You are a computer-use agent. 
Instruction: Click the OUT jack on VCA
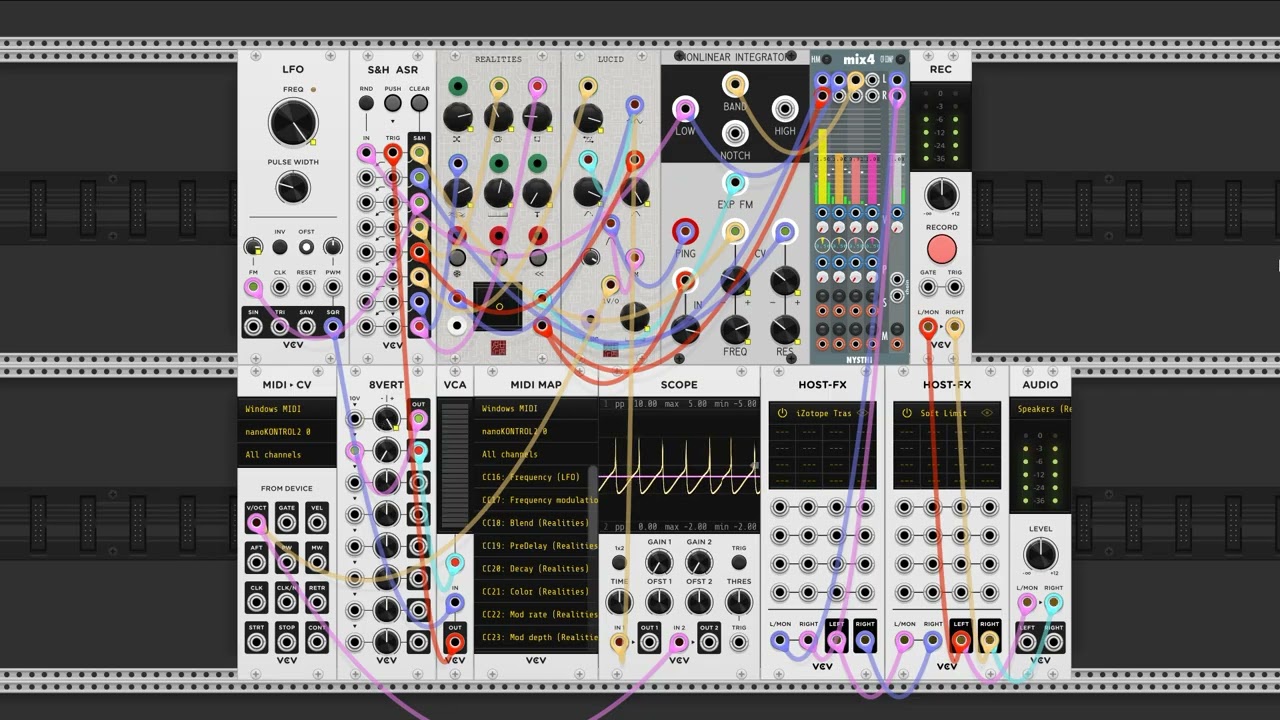tap(455, 641)
